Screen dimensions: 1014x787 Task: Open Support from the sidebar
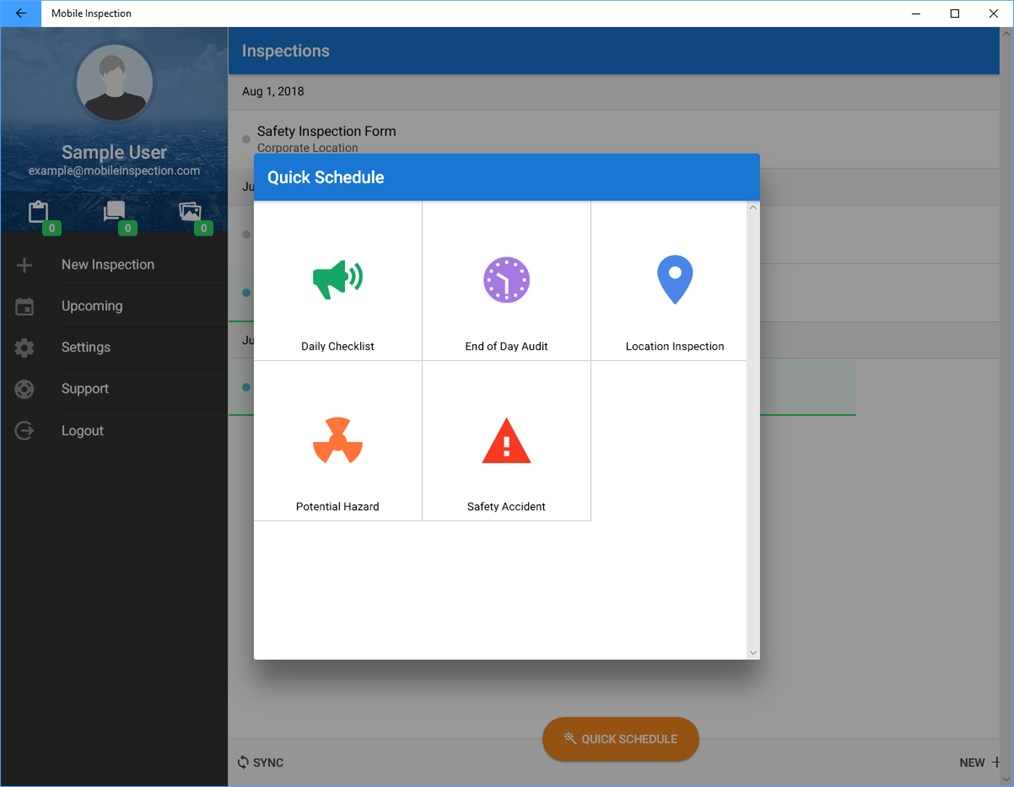click(83, 389)
